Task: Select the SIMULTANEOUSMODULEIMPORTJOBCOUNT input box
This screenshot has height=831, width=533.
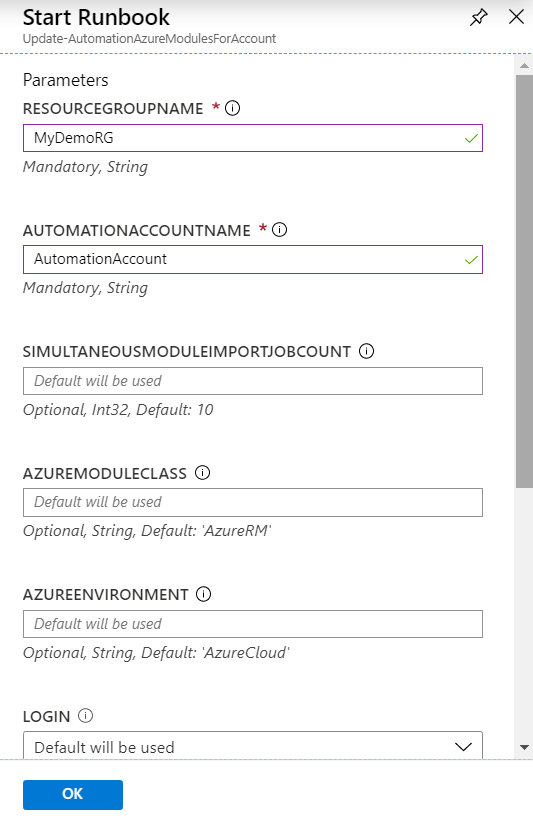Action: (x=253, y=381)
